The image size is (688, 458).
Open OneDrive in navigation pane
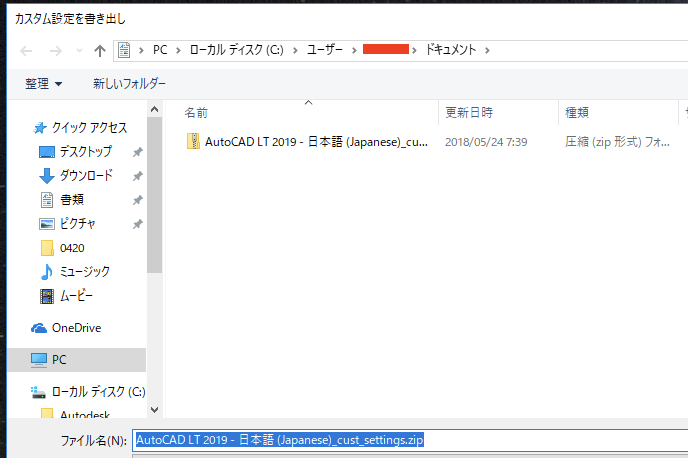click(76, 328)
